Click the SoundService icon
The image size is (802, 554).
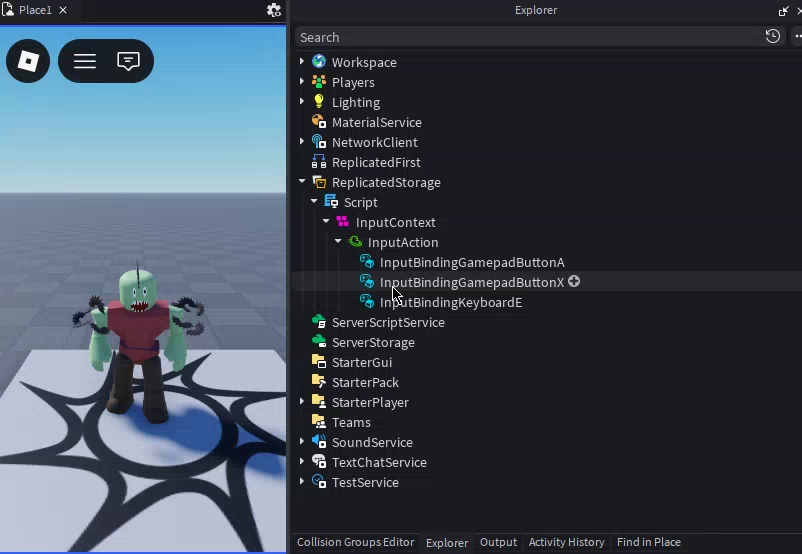point(319,441)
